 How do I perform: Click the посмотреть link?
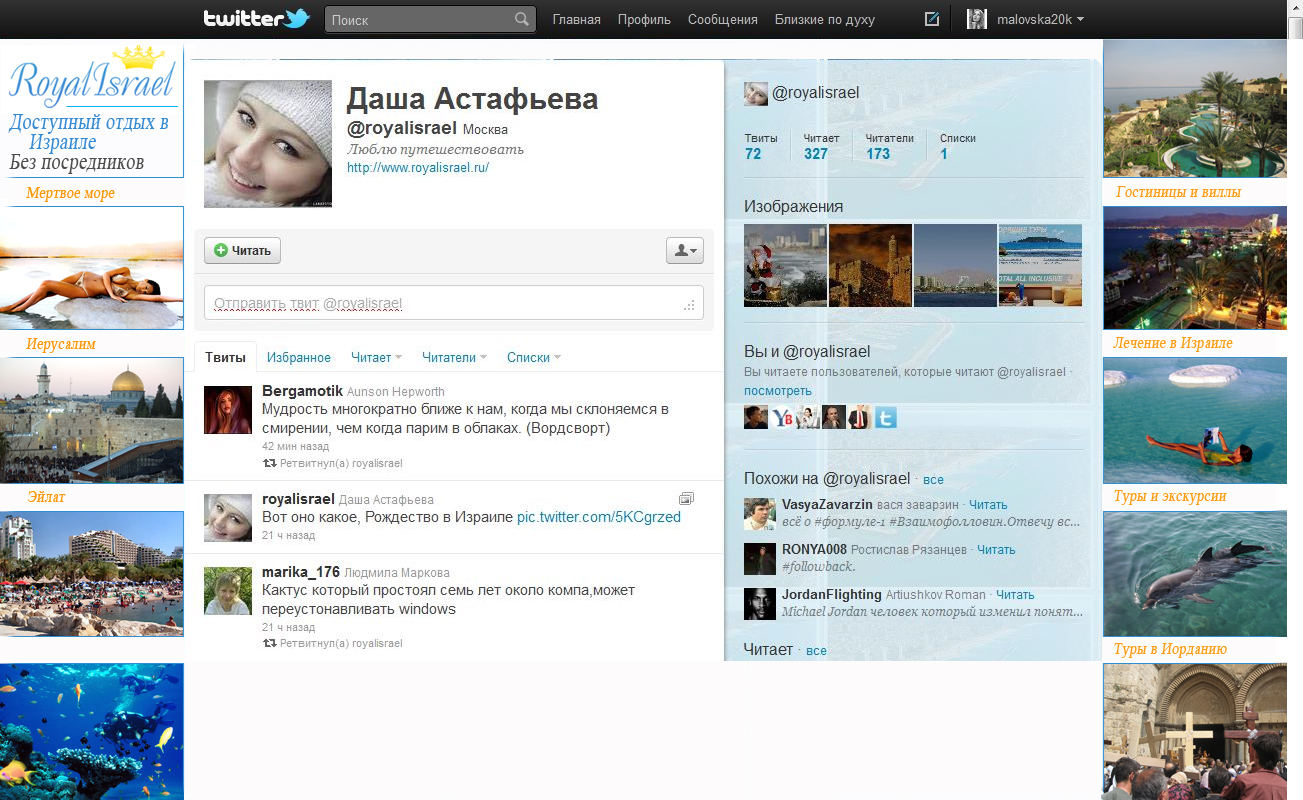tap(778, 390)
